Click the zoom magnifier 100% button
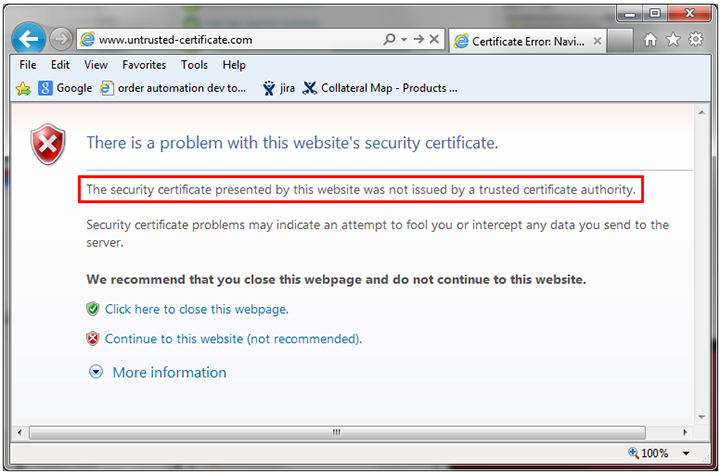The width and height of the screenshot is (720, 473). click(648, 453)
